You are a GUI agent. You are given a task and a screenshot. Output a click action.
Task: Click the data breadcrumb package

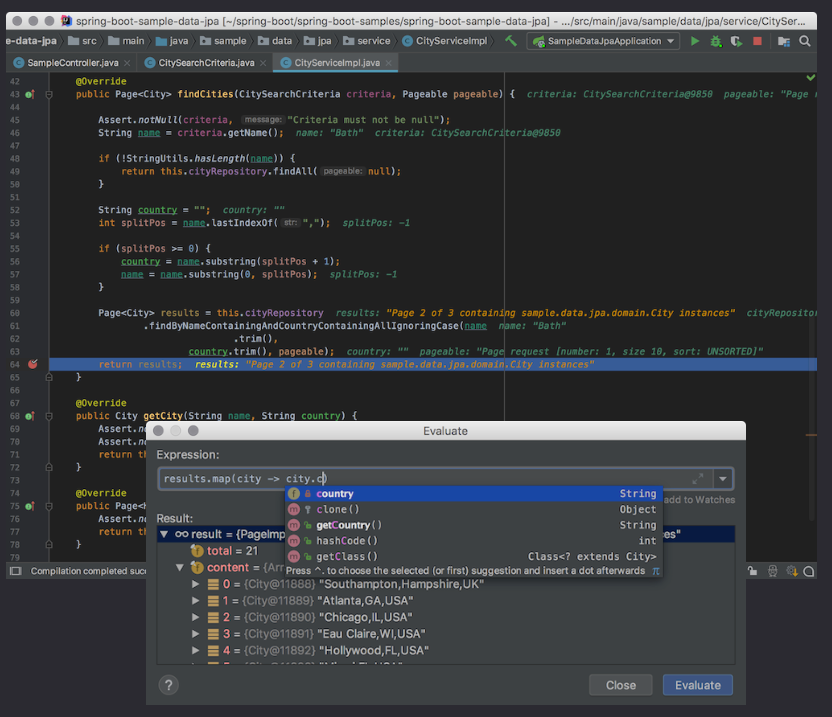[275, 41]
